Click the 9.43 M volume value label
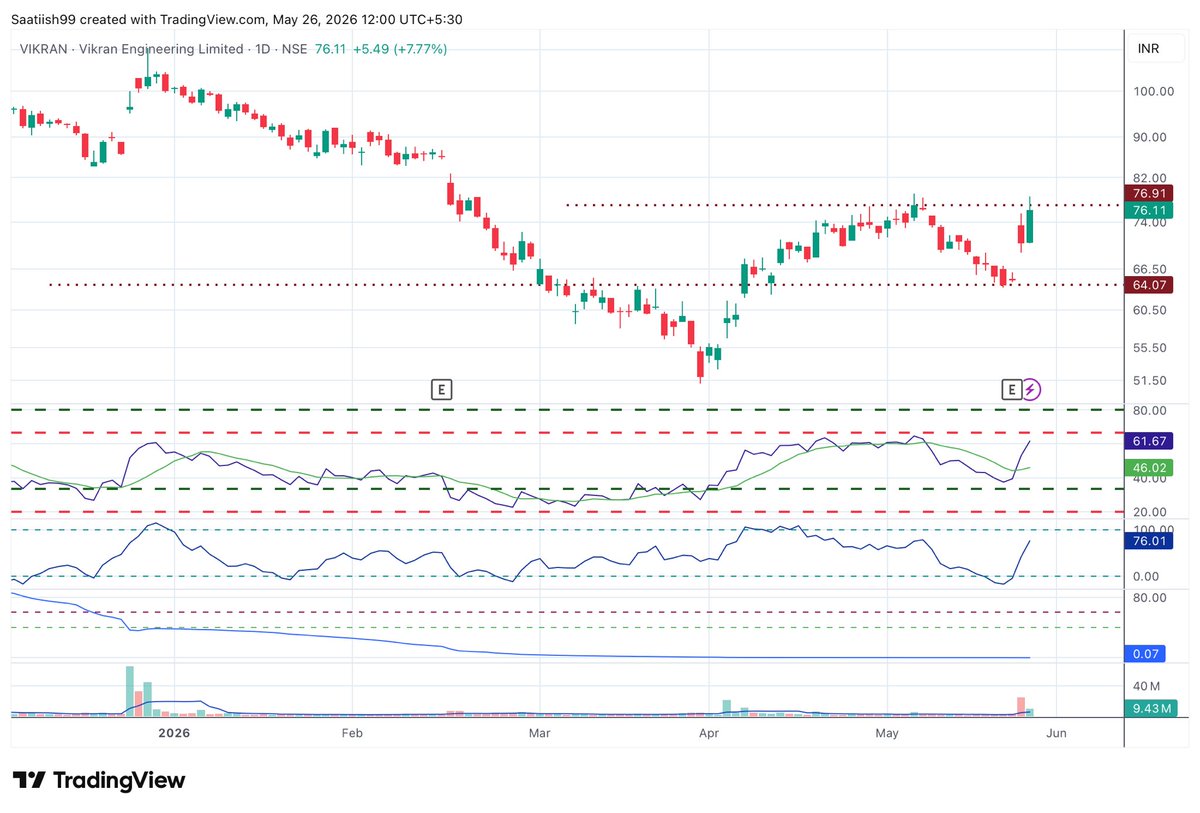The width and height of the screenshot is (1200, 813). 1152,709
